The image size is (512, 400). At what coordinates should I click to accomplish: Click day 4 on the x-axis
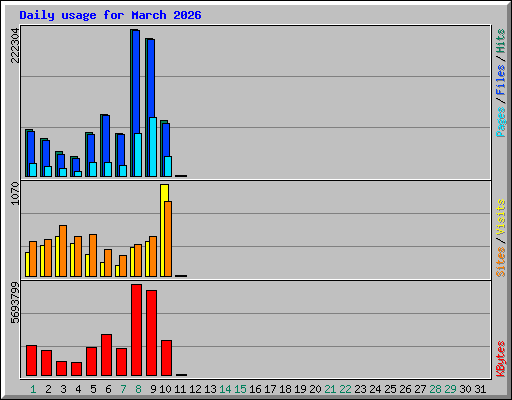[x=78, y=389]
